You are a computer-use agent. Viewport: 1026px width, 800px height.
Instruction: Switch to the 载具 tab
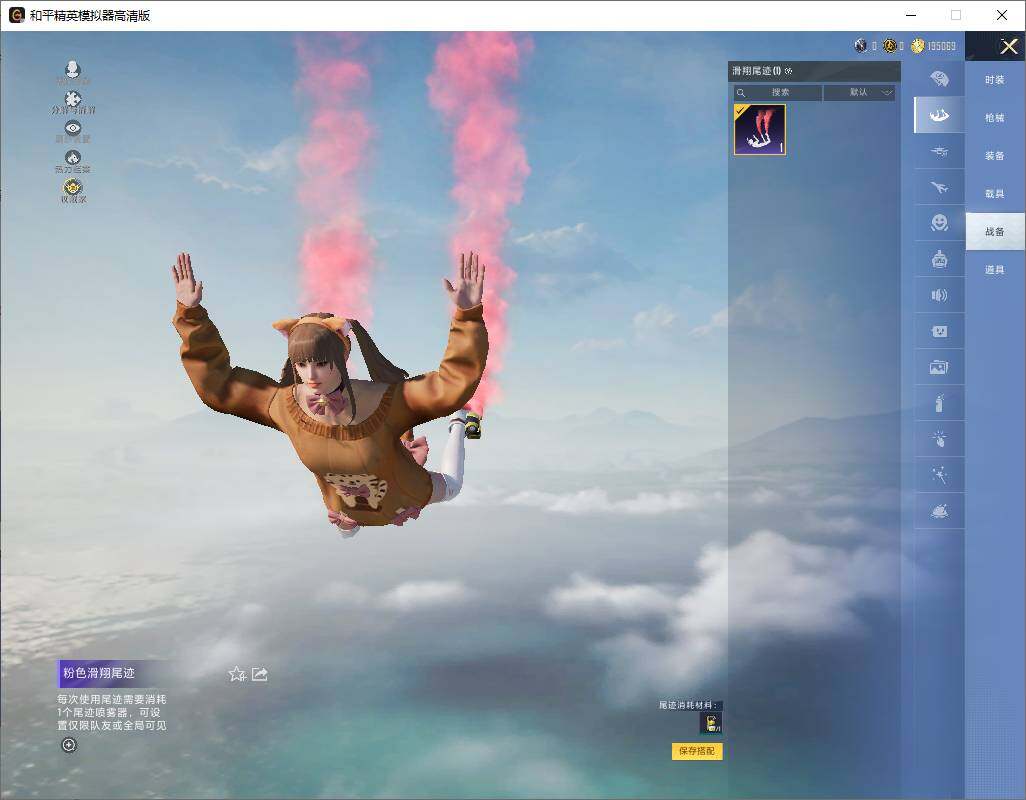click(995, 194)
